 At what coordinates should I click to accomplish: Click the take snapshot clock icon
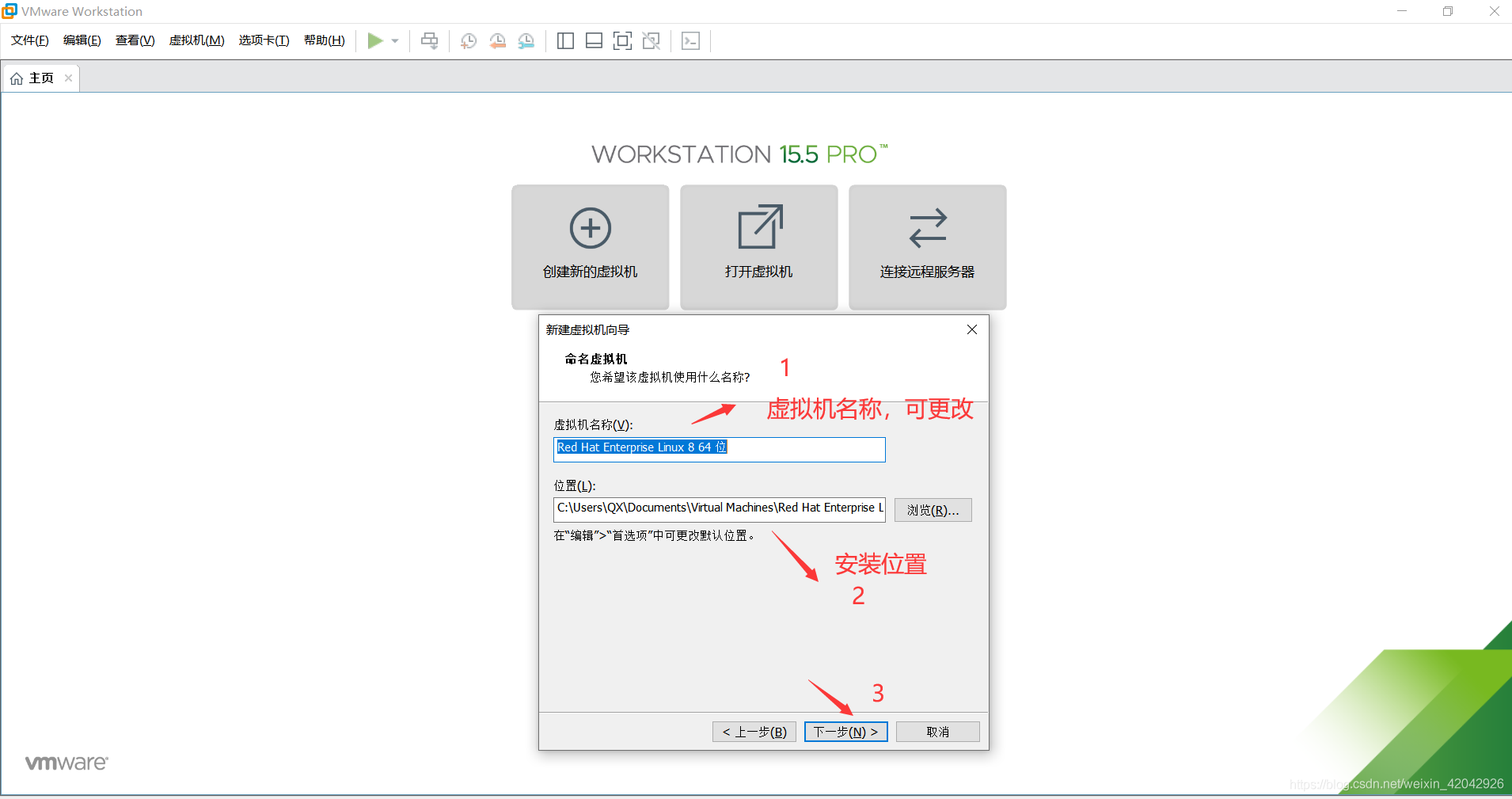click(469, 41)
